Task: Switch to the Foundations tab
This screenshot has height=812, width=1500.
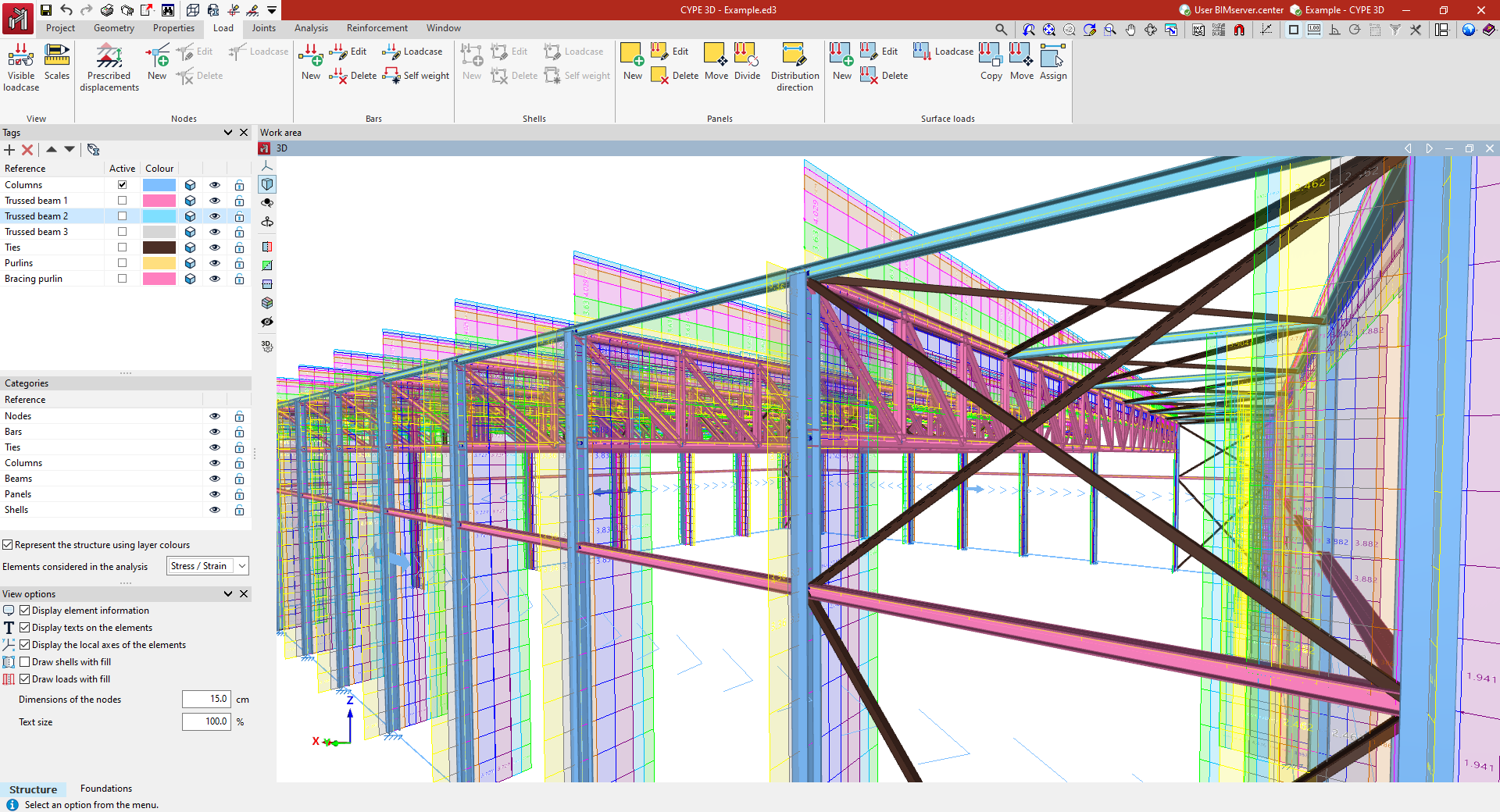Action: [x=105, y=789]
